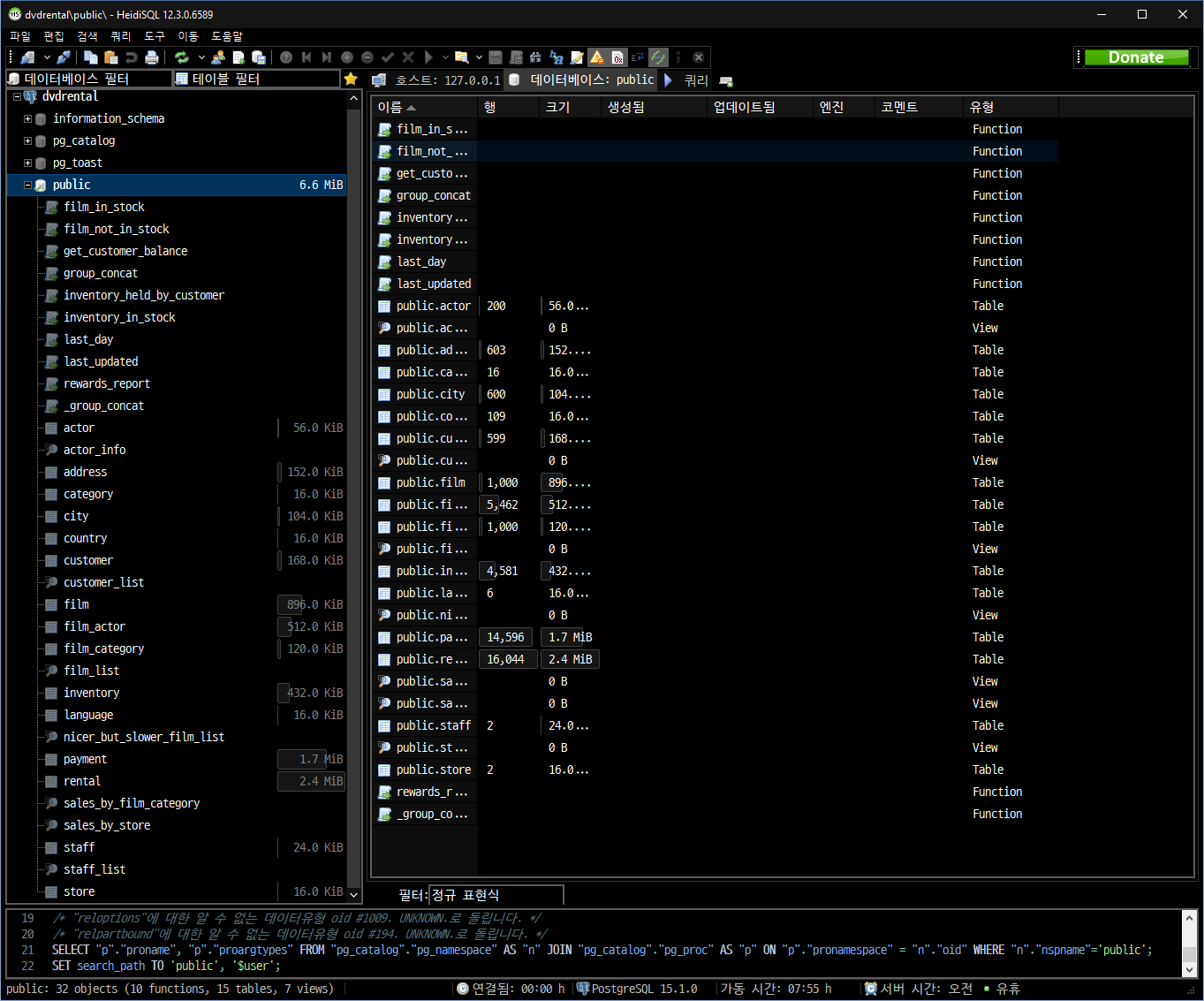Viewport: 1204px width, 1001px height.
Task: Click the load SQL file icon
Action: click(x=239, y=57)
